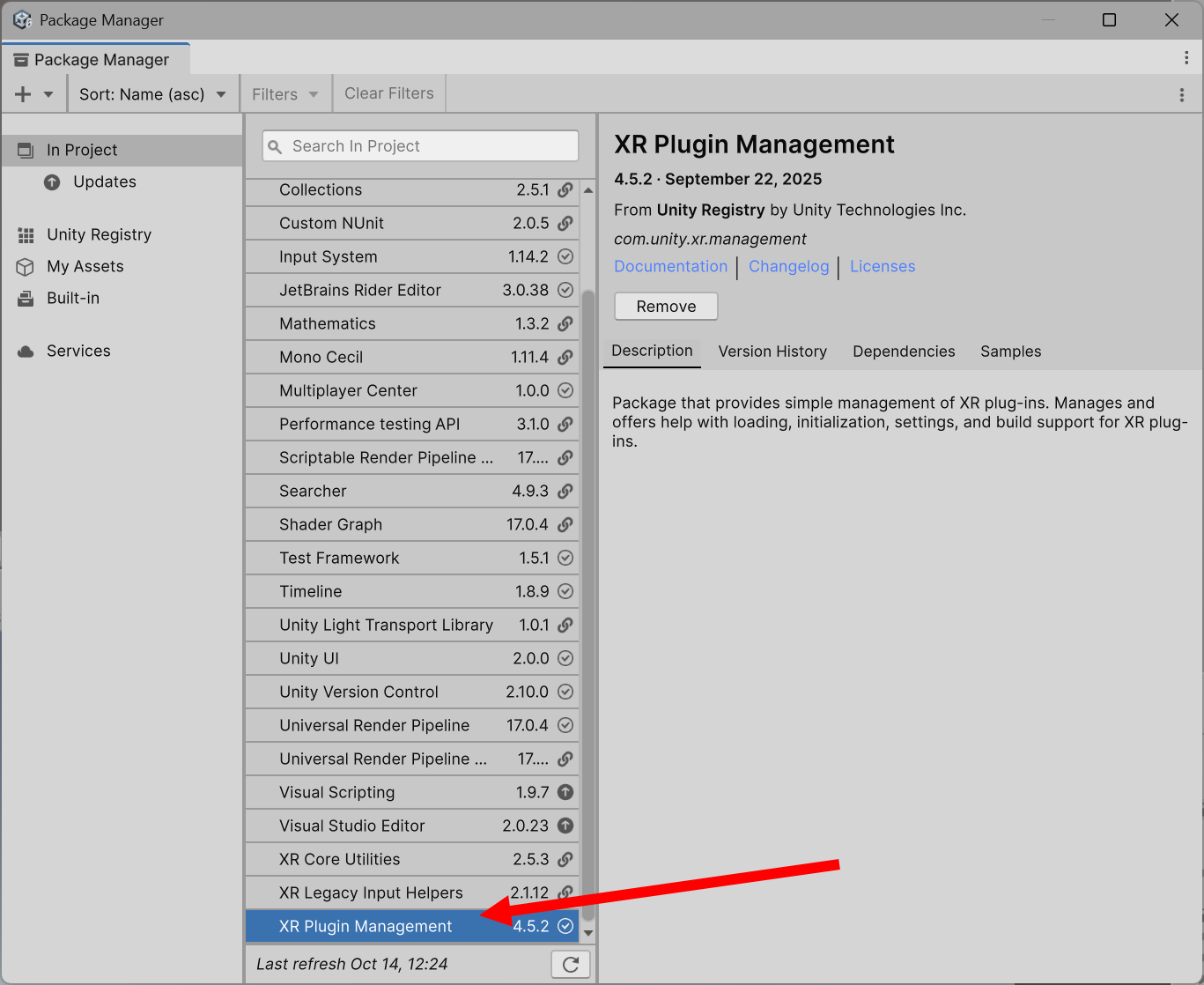Click the Unity Version Control checkmark icon
The width and height of the screenshot is (1204, 985).
[565, 692]
